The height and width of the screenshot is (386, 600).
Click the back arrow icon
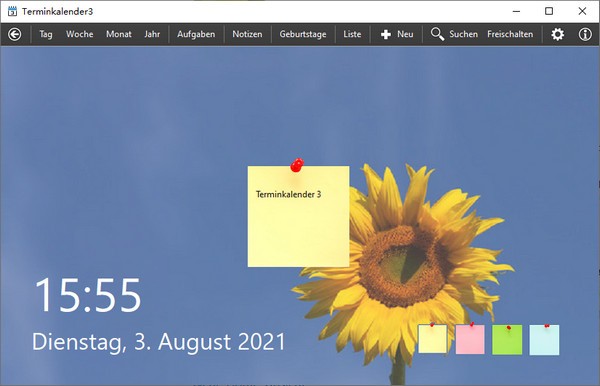coord(15,34)
